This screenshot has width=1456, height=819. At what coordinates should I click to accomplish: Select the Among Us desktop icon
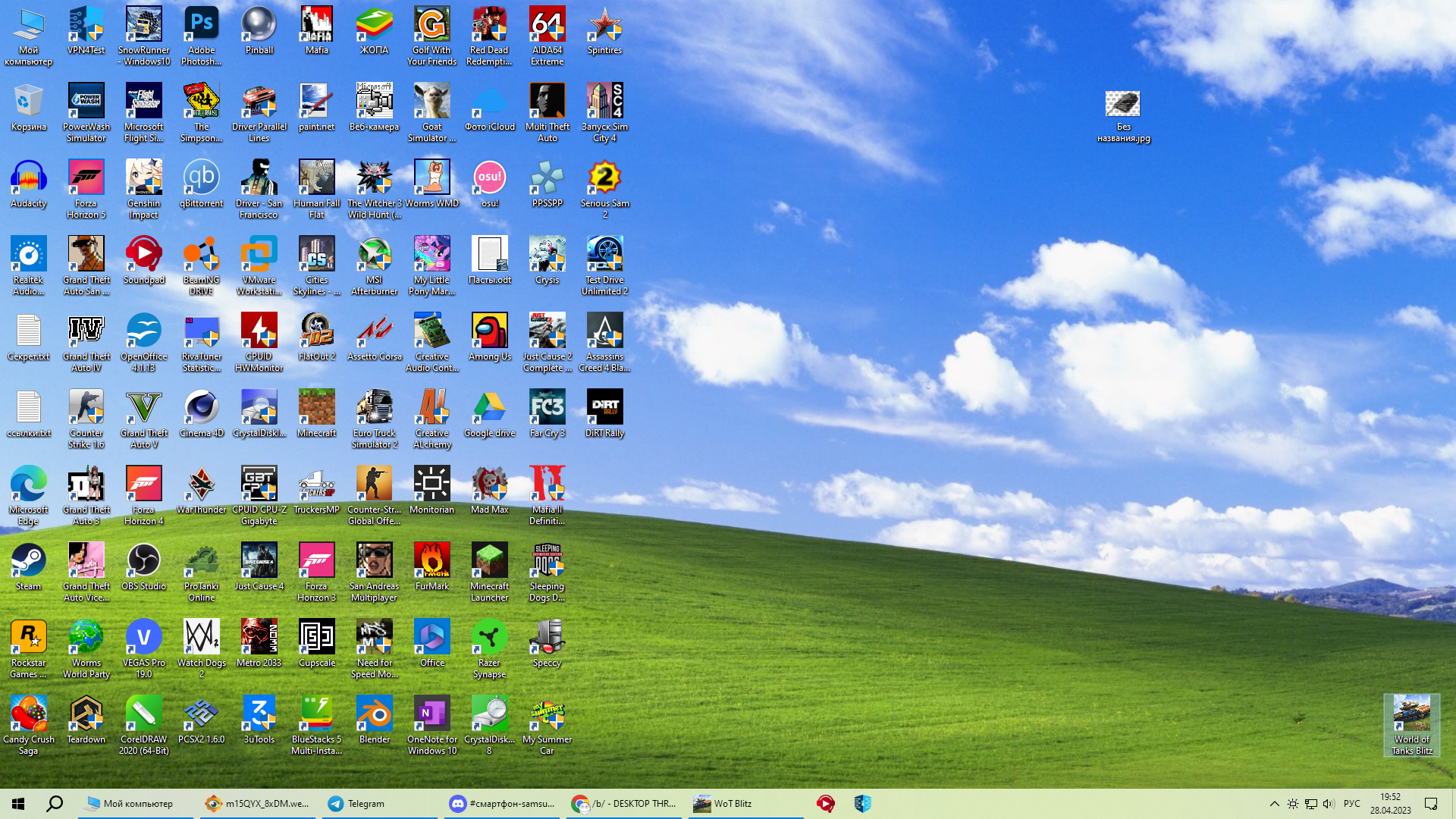490,337
